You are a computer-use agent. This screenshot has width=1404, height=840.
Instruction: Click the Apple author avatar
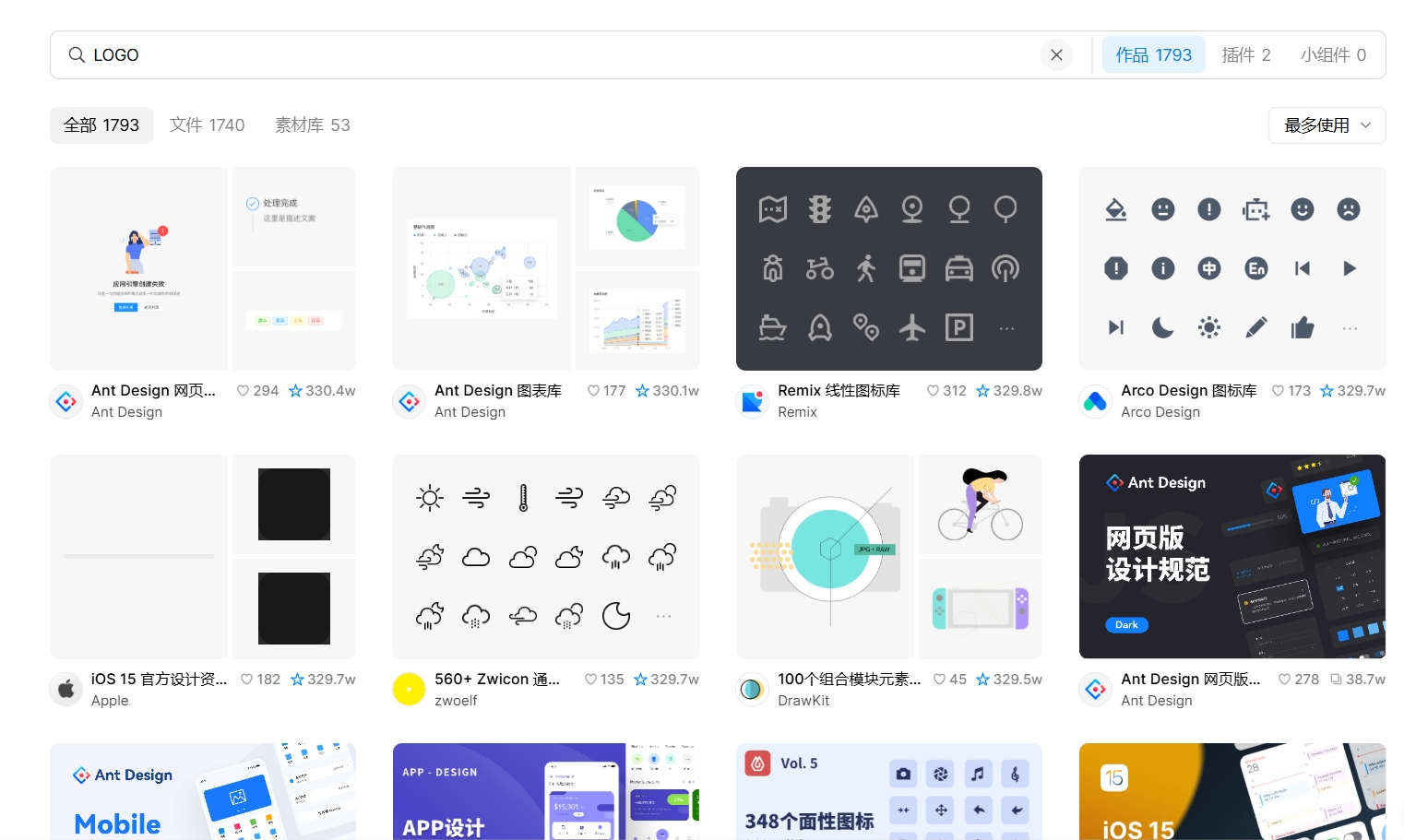click(x=66, y=689)
